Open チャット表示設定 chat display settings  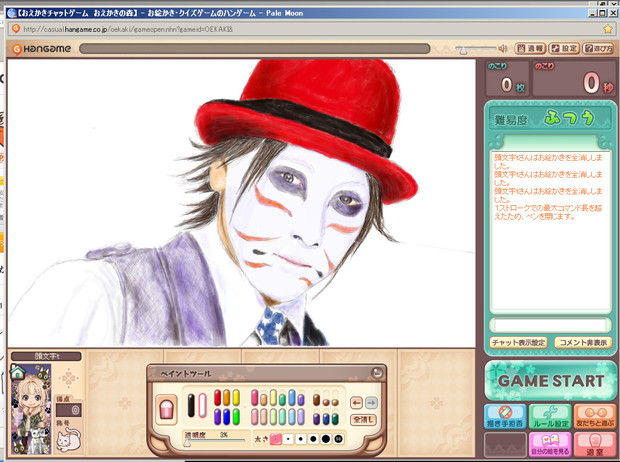coord(518,343)
